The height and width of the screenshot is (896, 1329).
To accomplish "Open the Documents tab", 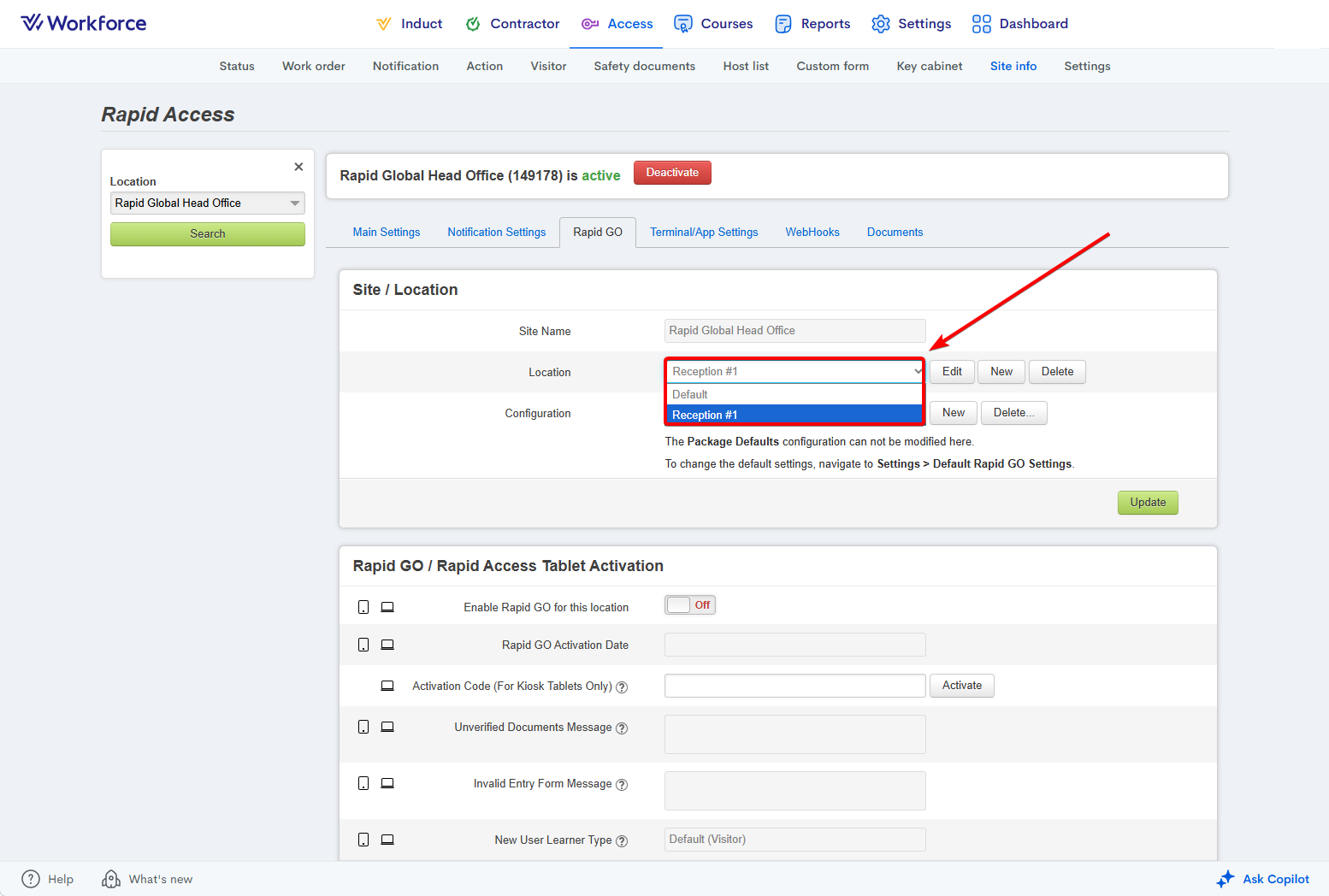I will 895,232.
